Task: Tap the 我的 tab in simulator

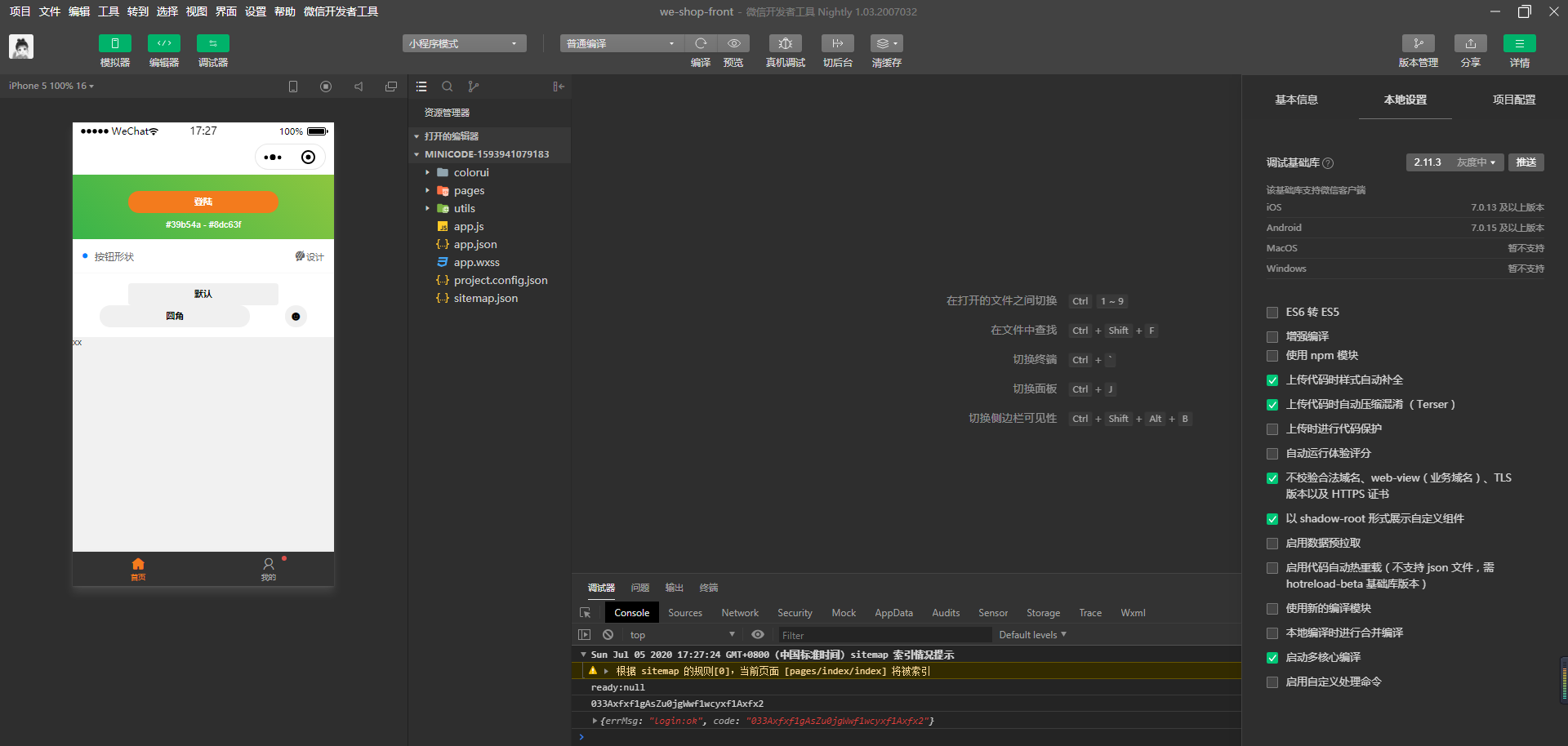Action: click(269, 569)
